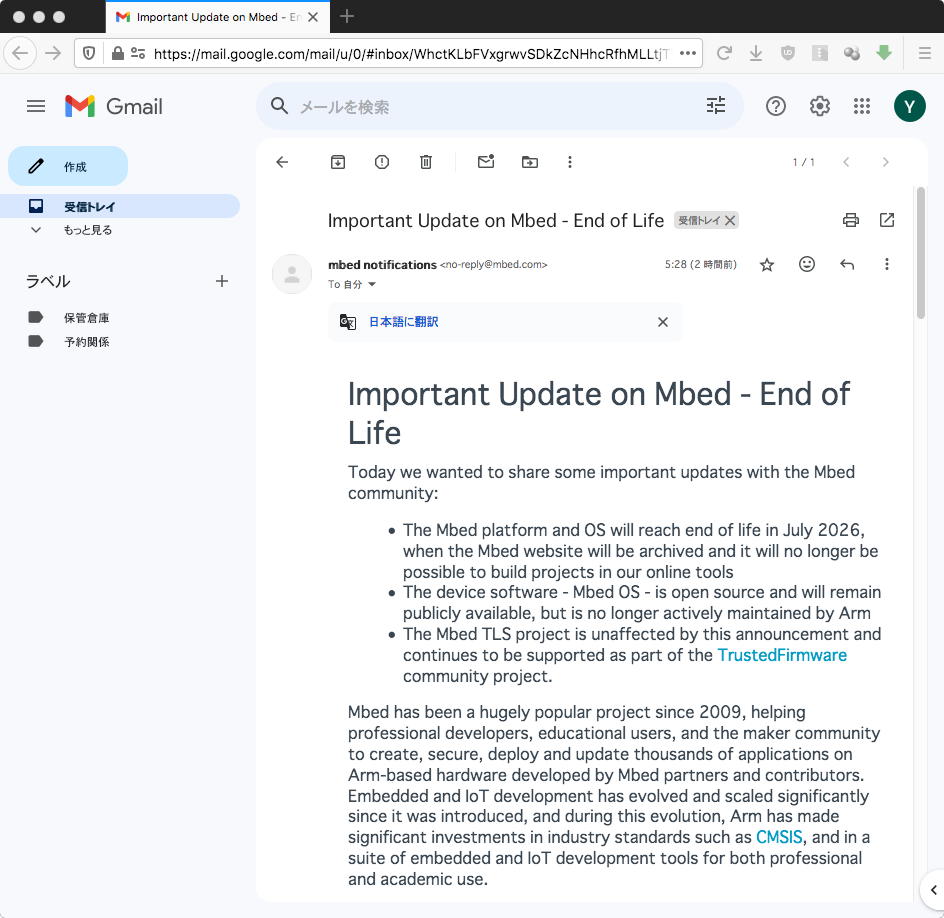Click the email vertical scrollbar
This screenshot has height=918, width=944.
pyautogui.click(x=920, y=253)
